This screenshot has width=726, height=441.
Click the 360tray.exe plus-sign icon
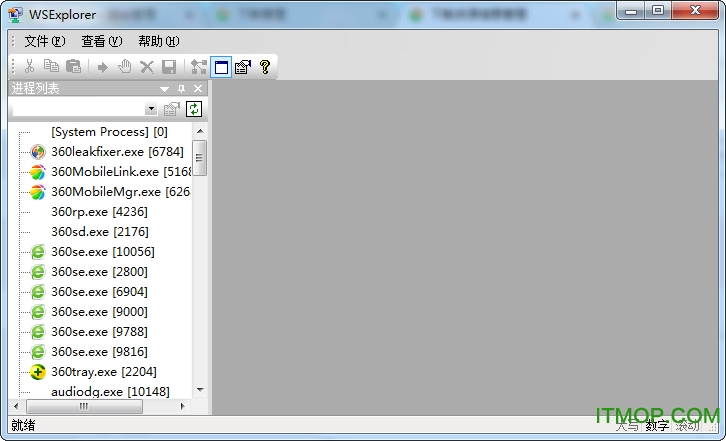(38, 372)
